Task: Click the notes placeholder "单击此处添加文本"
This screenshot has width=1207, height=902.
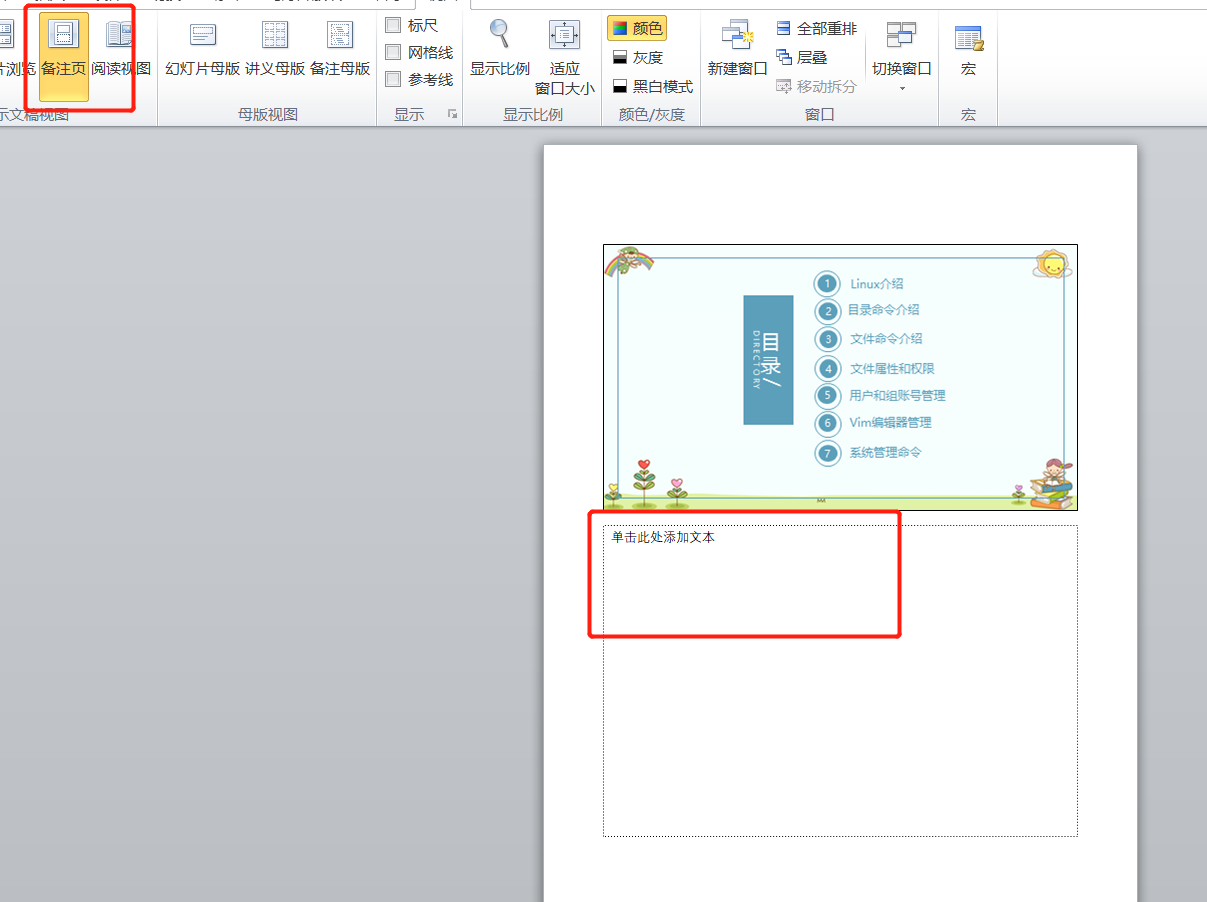Action: point(664,538)
